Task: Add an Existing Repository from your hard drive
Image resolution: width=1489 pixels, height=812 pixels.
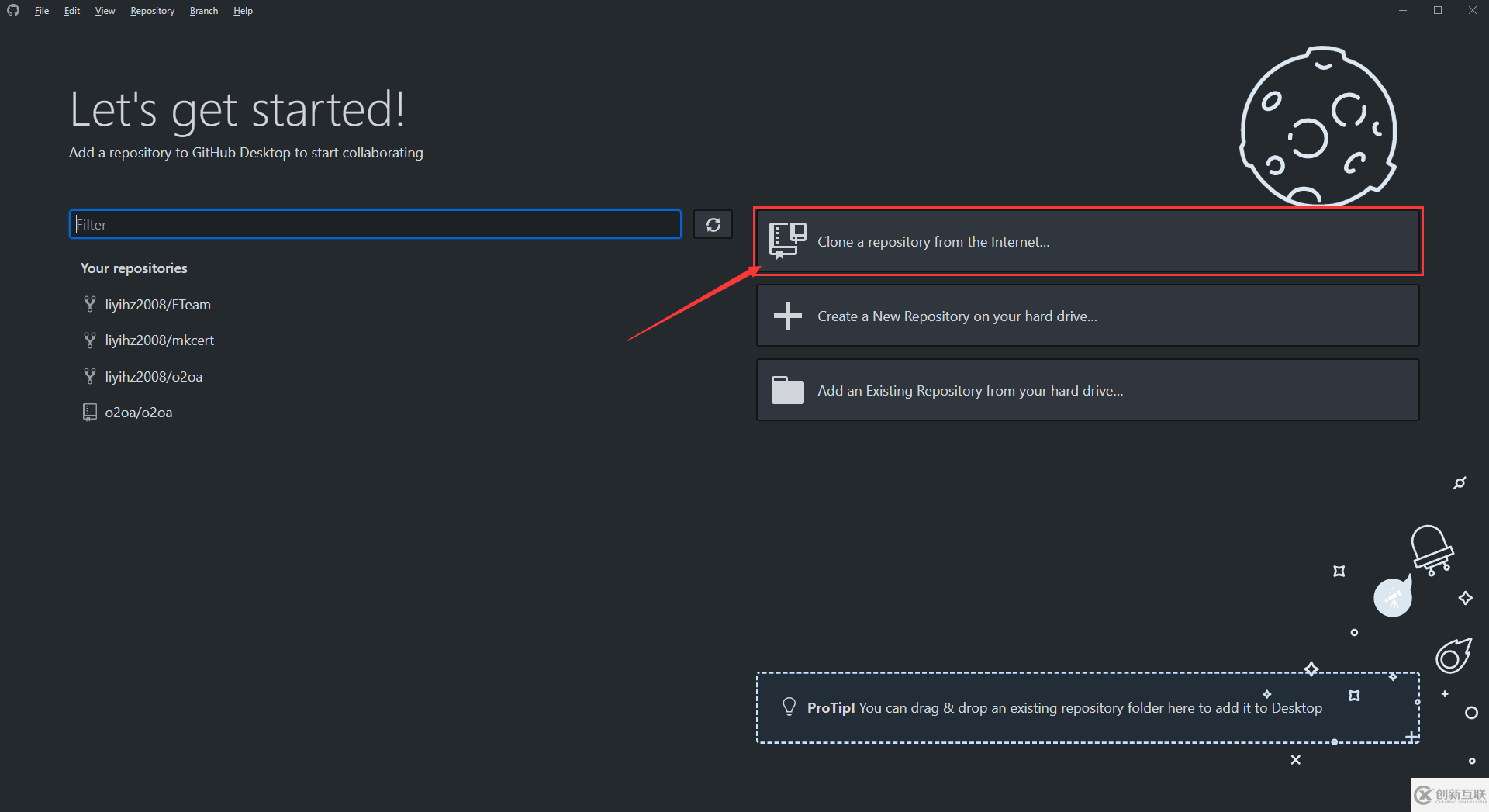Action: pos(1088,390)
